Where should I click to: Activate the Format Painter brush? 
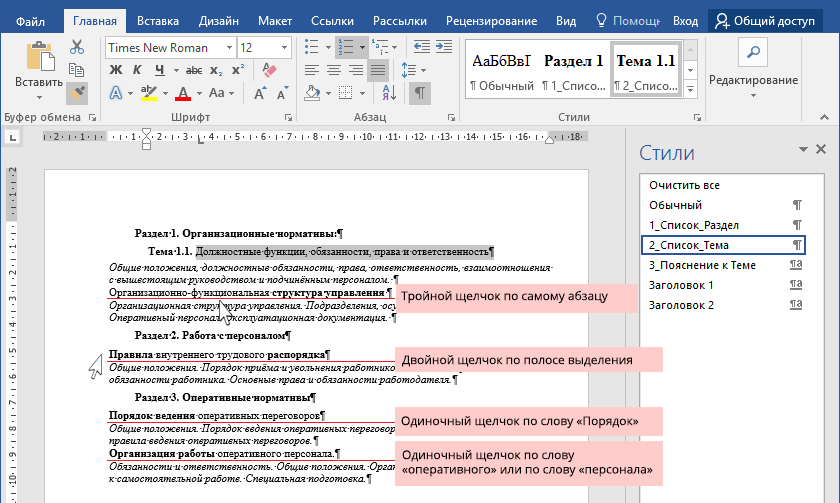[77, 93]
